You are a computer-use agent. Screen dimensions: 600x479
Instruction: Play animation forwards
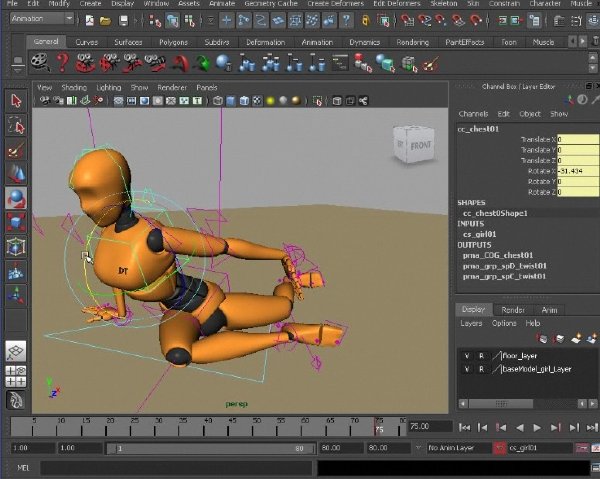537,427
